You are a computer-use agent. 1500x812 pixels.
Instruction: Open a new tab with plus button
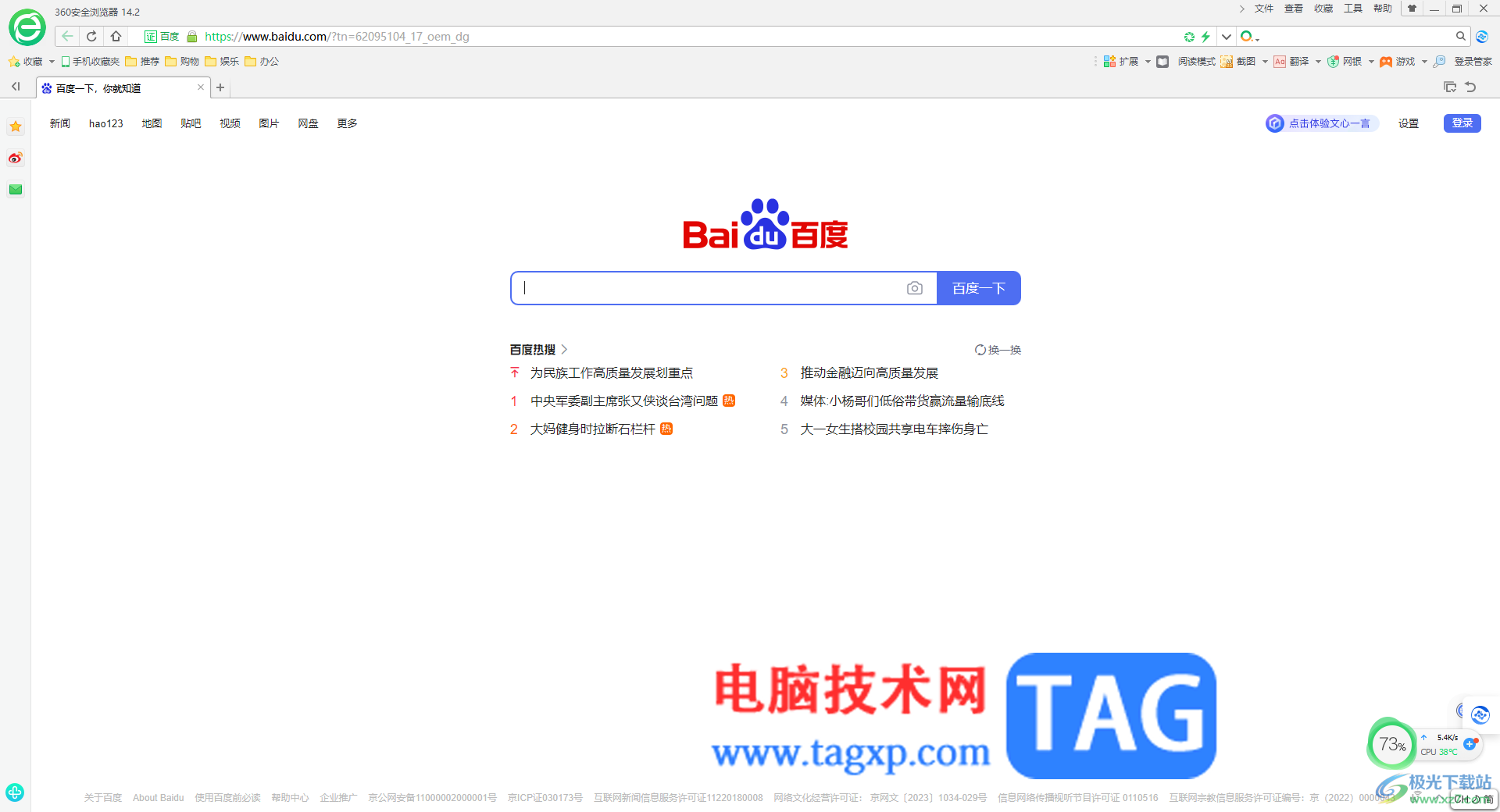coord(220,87)
